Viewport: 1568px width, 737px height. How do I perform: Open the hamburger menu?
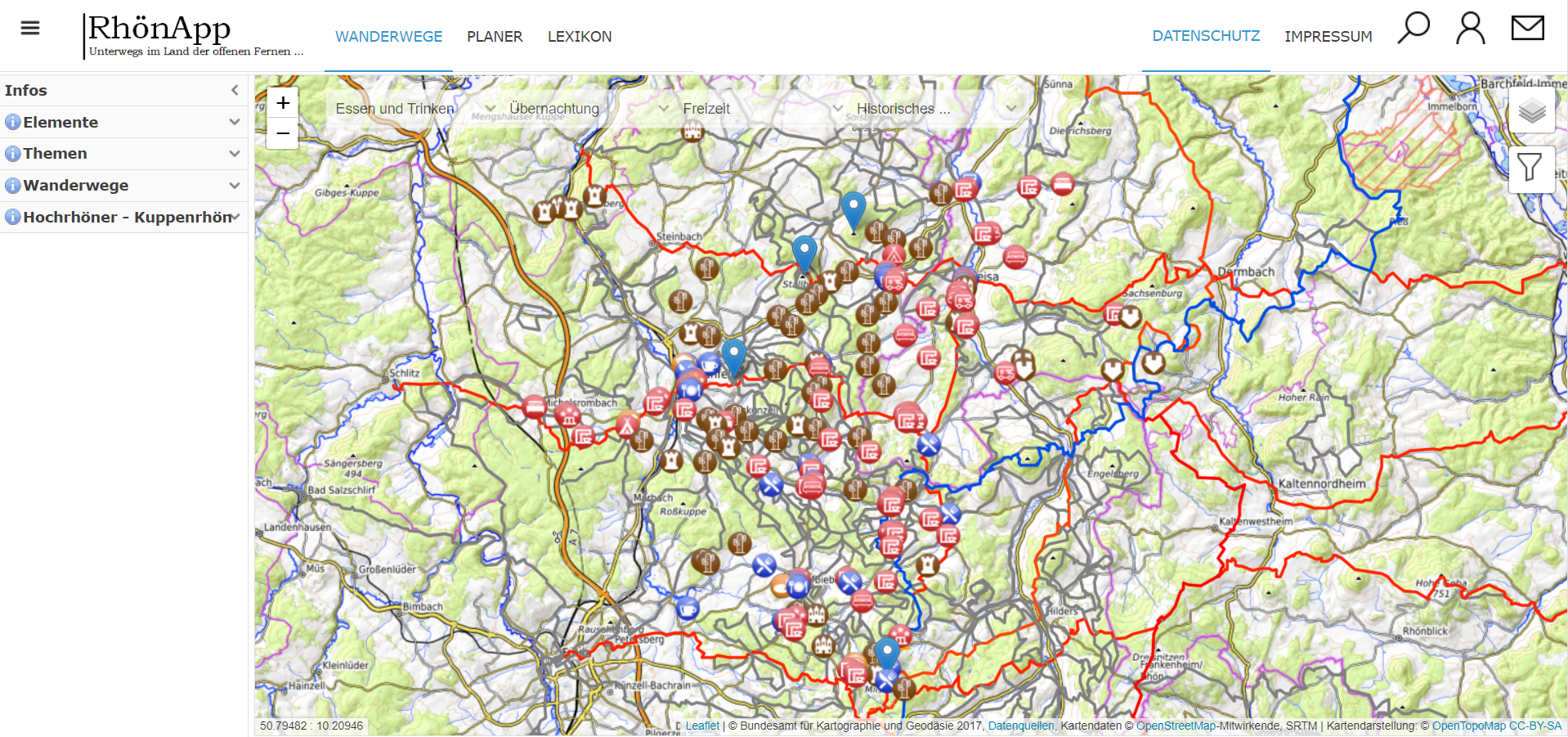[30, 28]
